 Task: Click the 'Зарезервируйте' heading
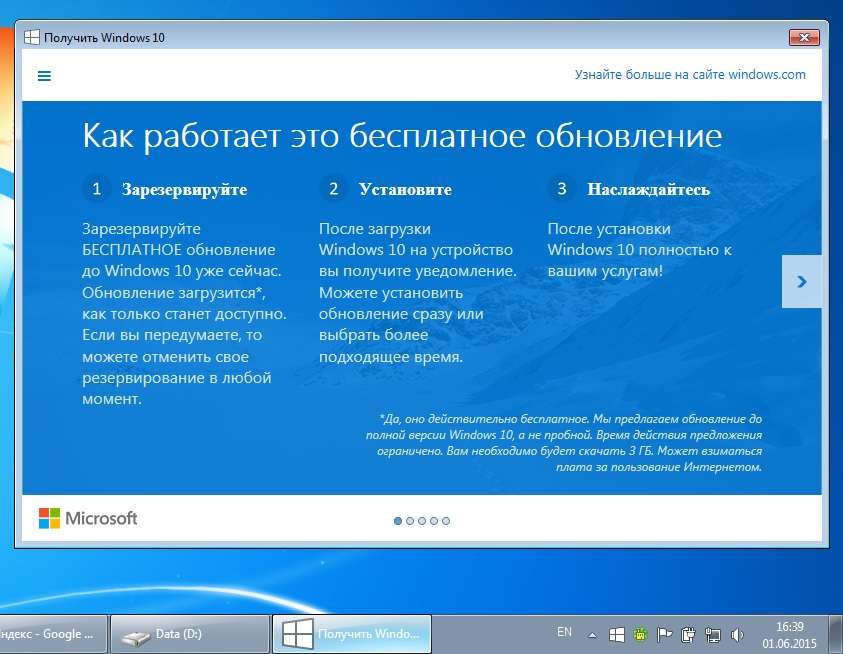tap(184, 190)
